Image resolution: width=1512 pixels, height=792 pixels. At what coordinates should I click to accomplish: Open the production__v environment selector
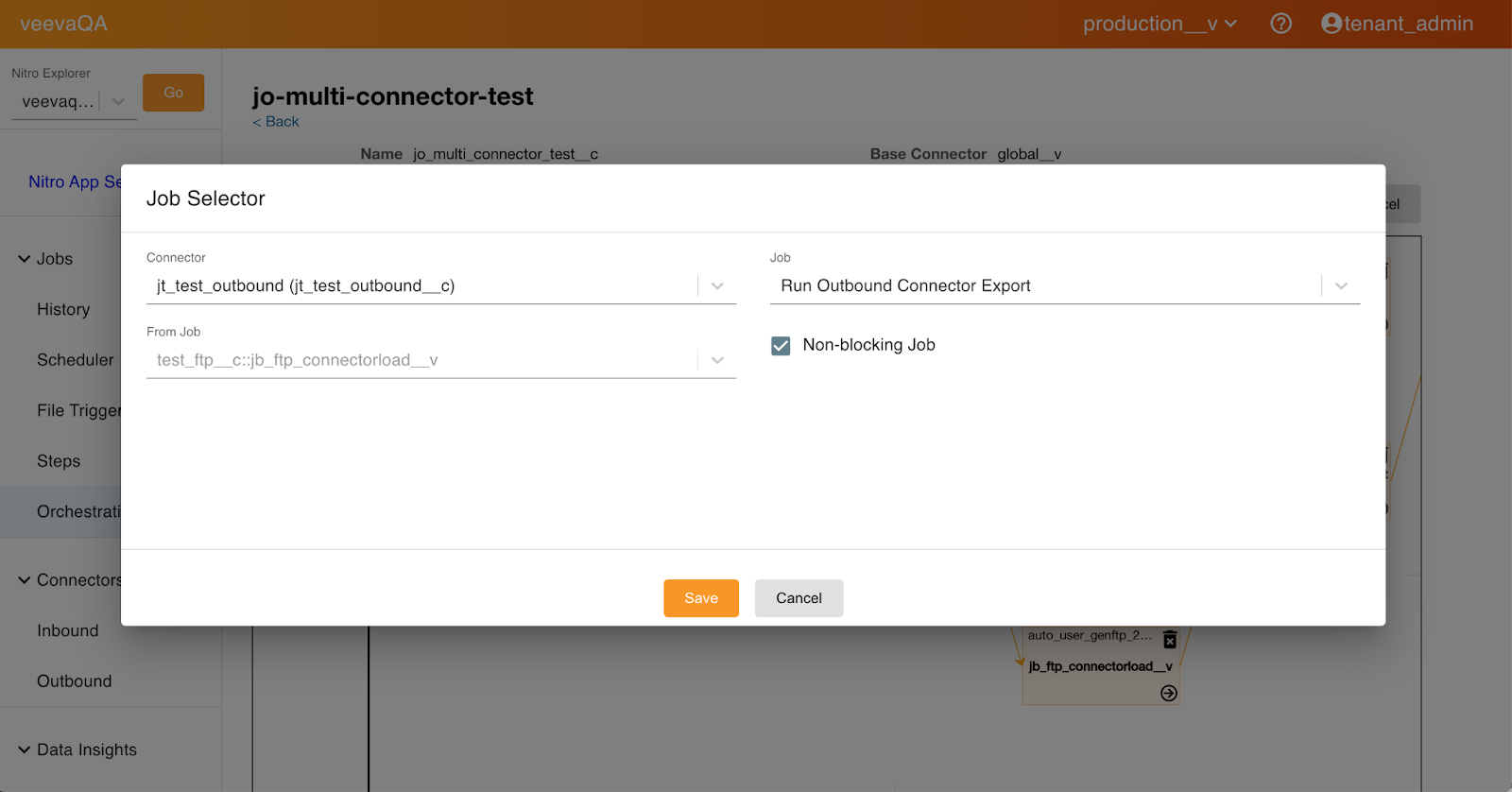coord(1160,24)
